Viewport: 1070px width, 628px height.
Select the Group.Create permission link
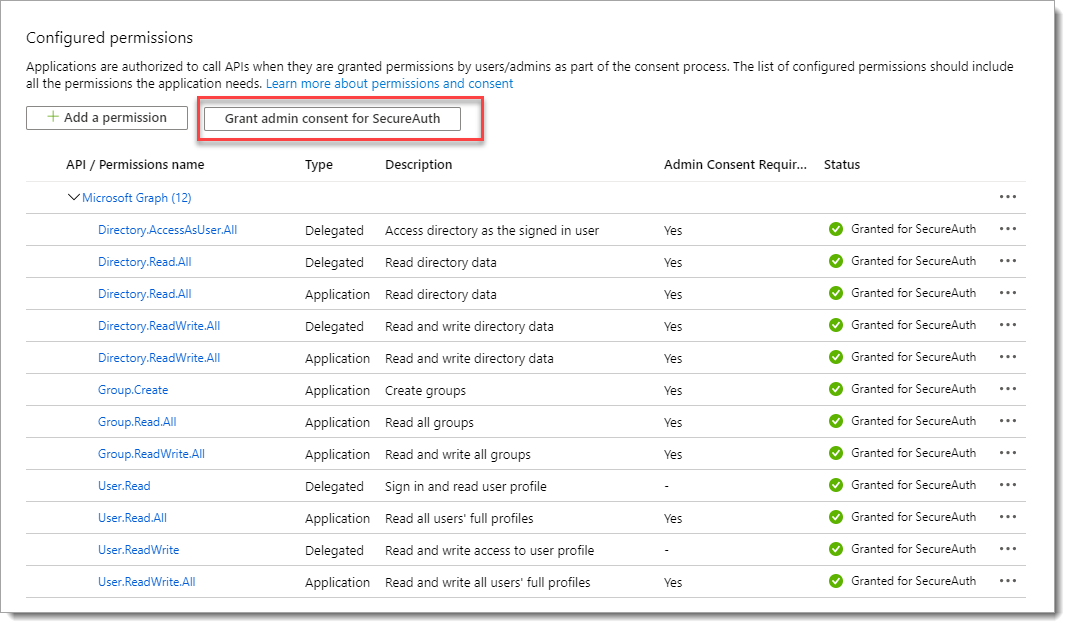[133, 390]
